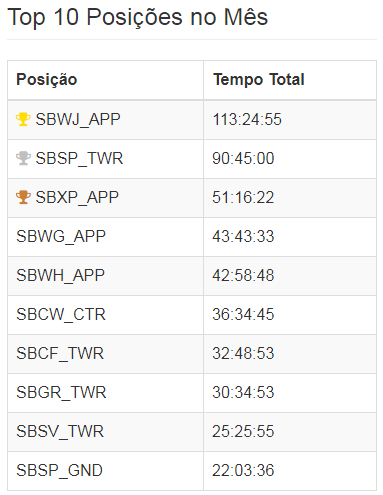
Task: Select SBSV_TWR in the table
Action: click(60, 431)
